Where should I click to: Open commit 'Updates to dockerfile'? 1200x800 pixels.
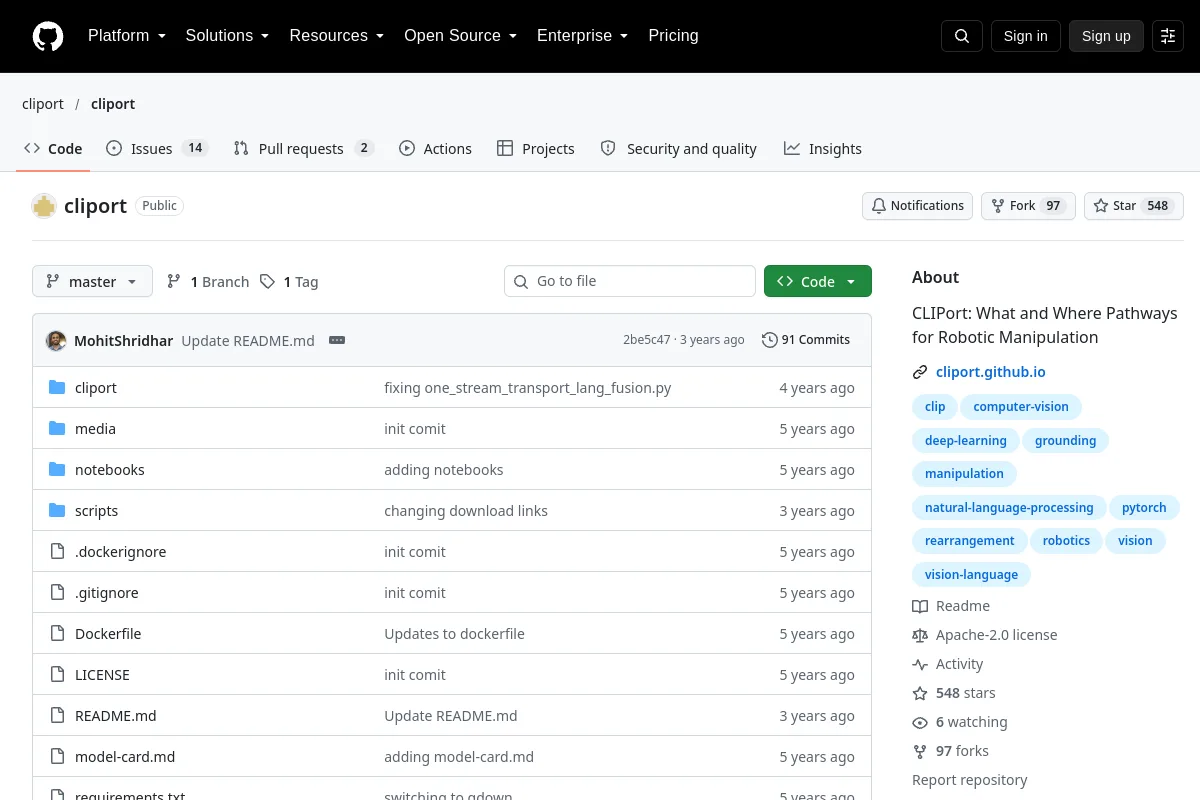[x=454, y=634]
